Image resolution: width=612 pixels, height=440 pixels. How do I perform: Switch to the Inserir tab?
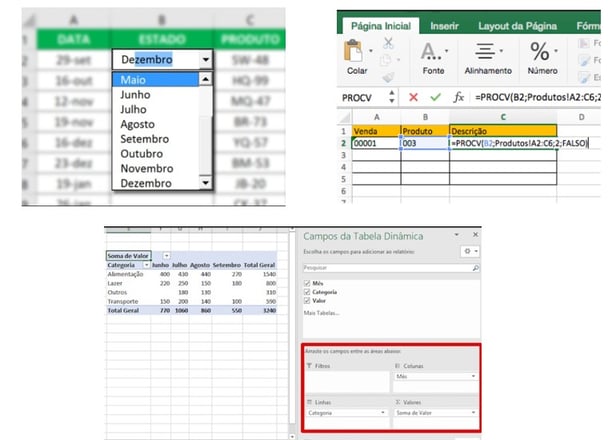tap(444, 26)
